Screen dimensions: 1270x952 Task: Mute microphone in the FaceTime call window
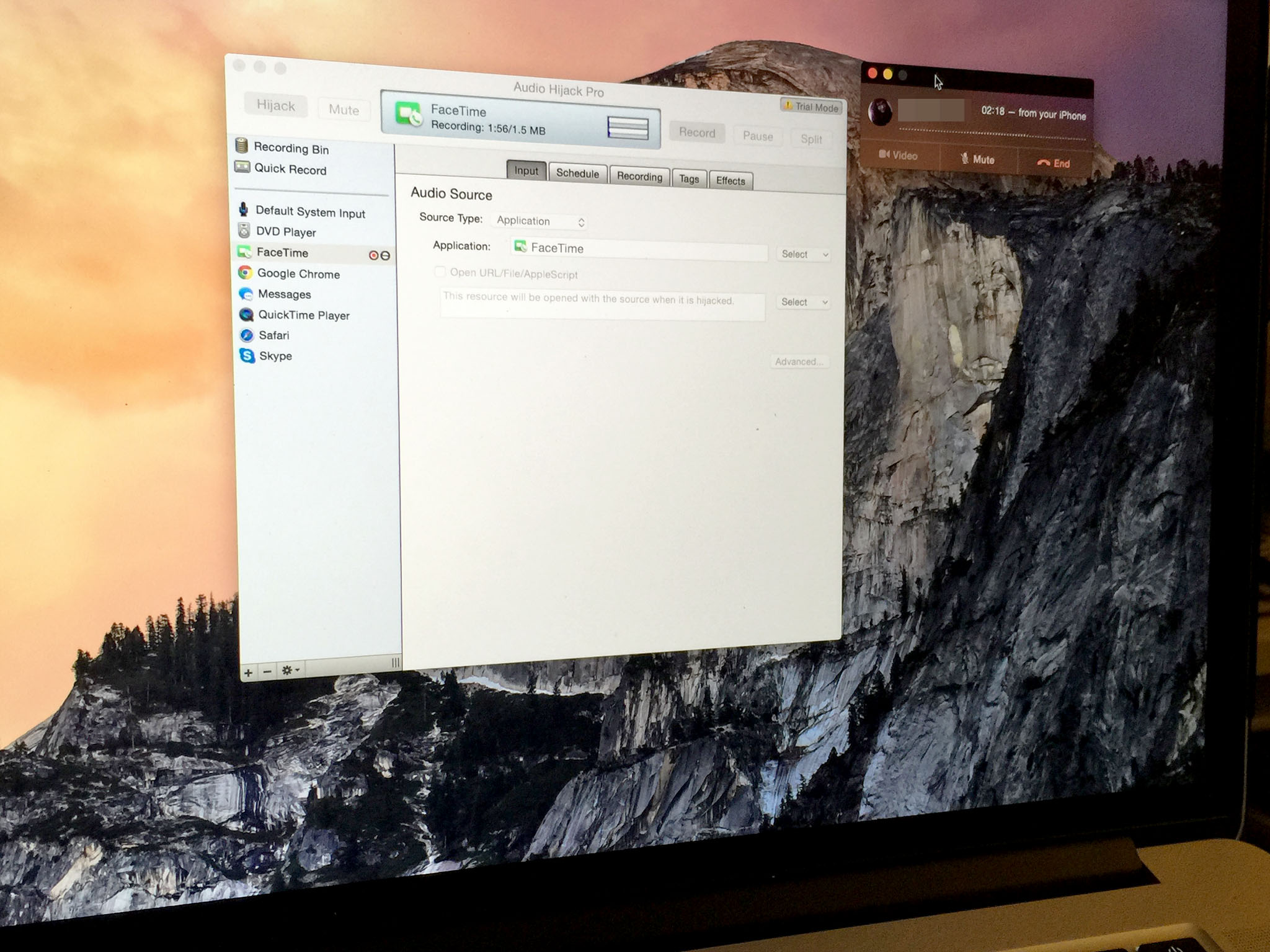pos(977,159)
